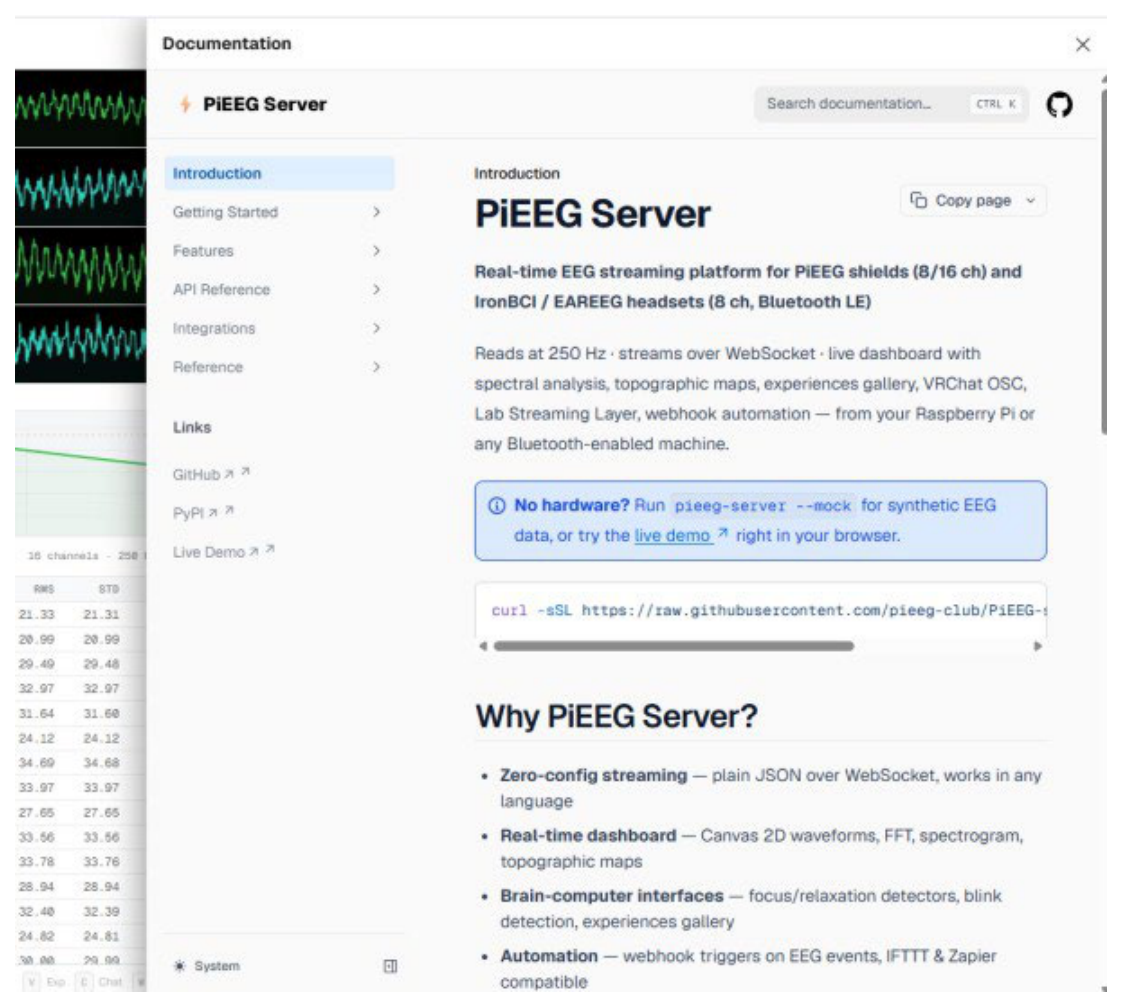Open the Getting Started section
The image size is (1121, 1006).
click(x=225, y=212)
